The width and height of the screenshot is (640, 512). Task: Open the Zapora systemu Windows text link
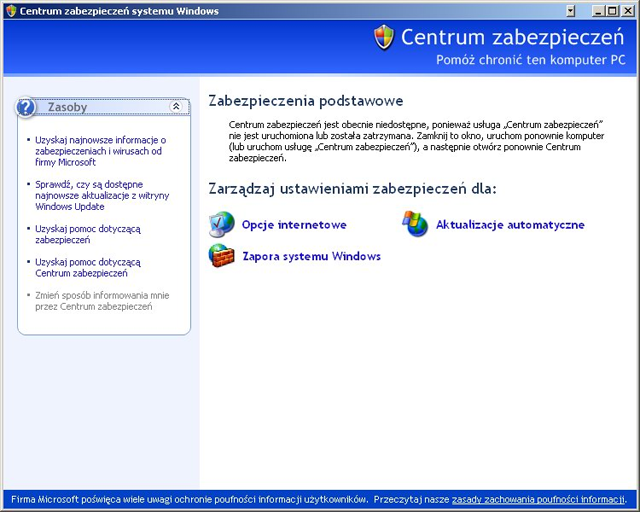[311, 256]
